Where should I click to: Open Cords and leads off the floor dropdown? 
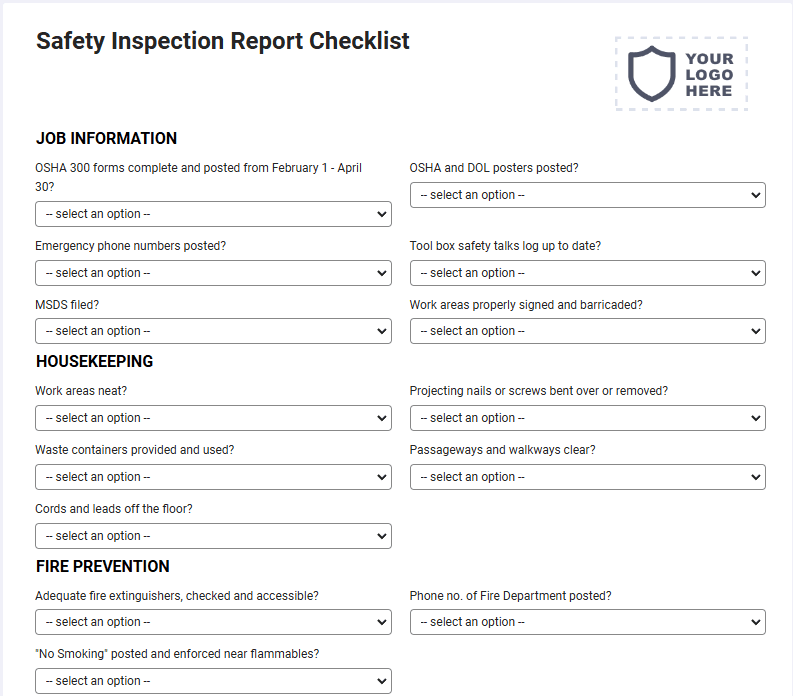[213, 536]
